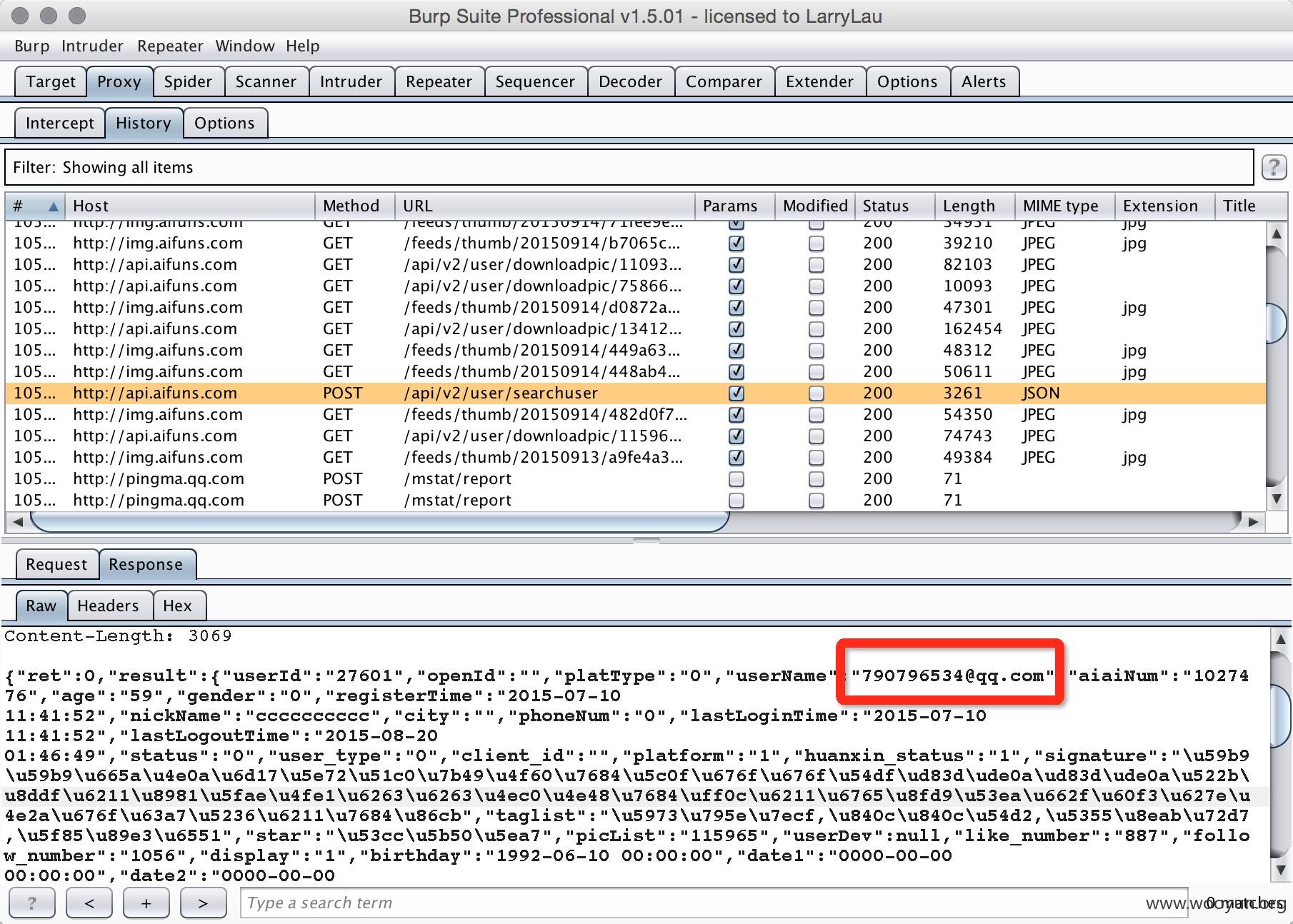Click horizontal scroll right arrow

(1253, 522)
